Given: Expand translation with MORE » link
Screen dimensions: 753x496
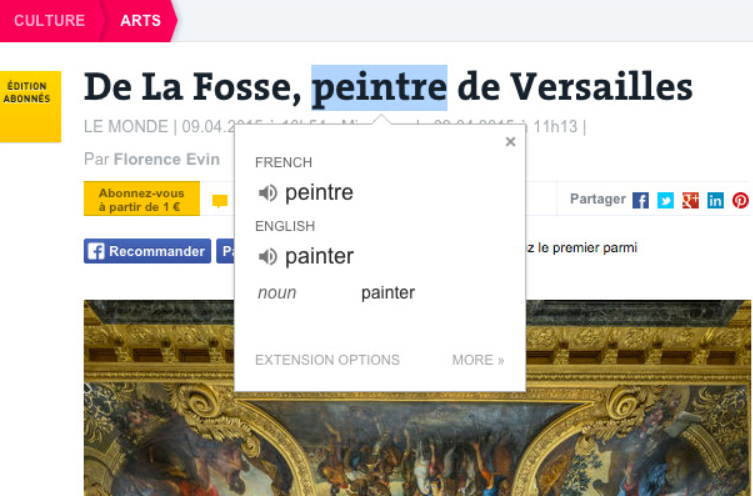Looking at the screenshot, I should click(478, 360).
